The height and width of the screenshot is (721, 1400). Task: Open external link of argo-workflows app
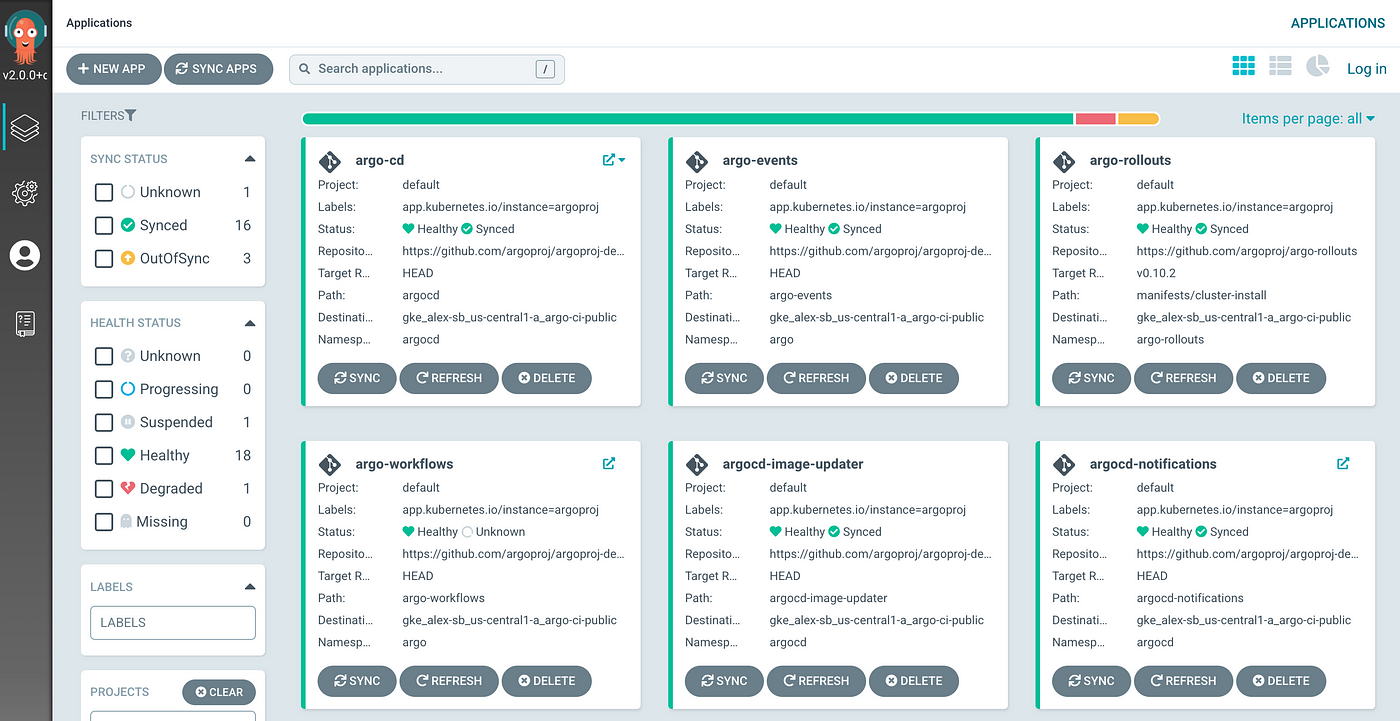[609, 463]
